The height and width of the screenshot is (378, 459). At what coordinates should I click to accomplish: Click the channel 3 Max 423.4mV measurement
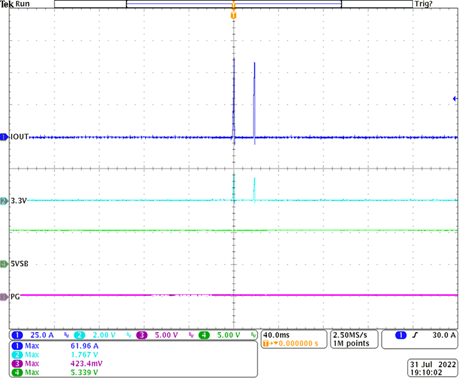tap(57, 363)
